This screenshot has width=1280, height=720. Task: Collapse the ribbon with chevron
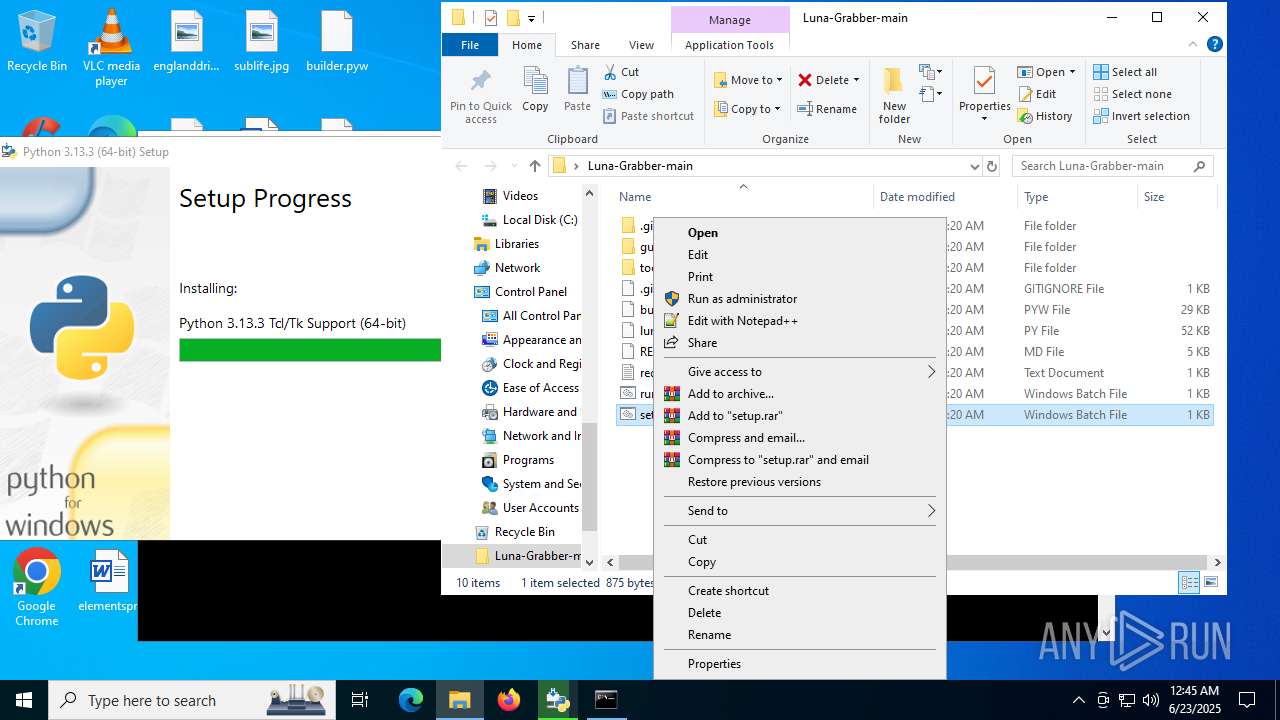point(1194,45)
